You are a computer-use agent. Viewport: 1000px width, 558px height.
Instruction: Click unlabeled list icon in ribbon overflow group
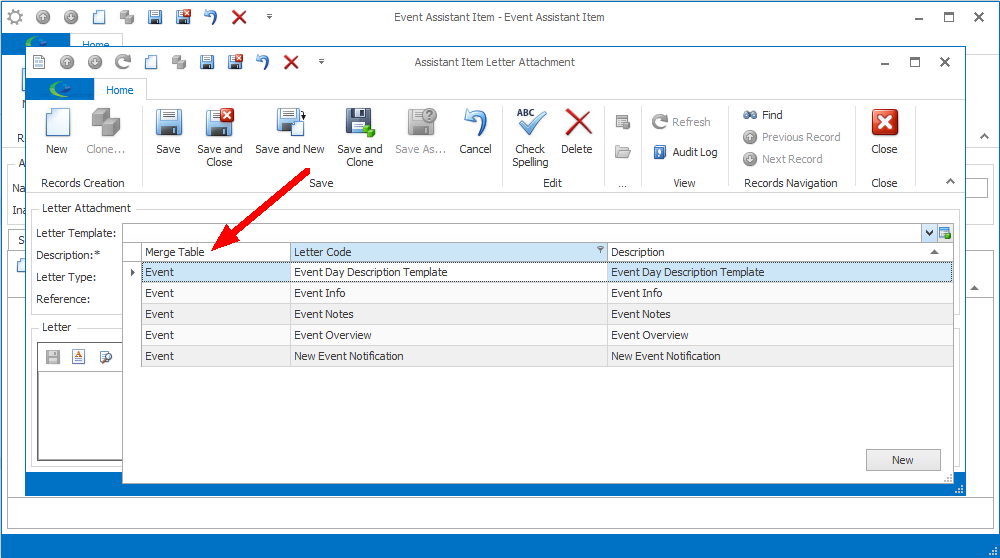click(623, 122)
